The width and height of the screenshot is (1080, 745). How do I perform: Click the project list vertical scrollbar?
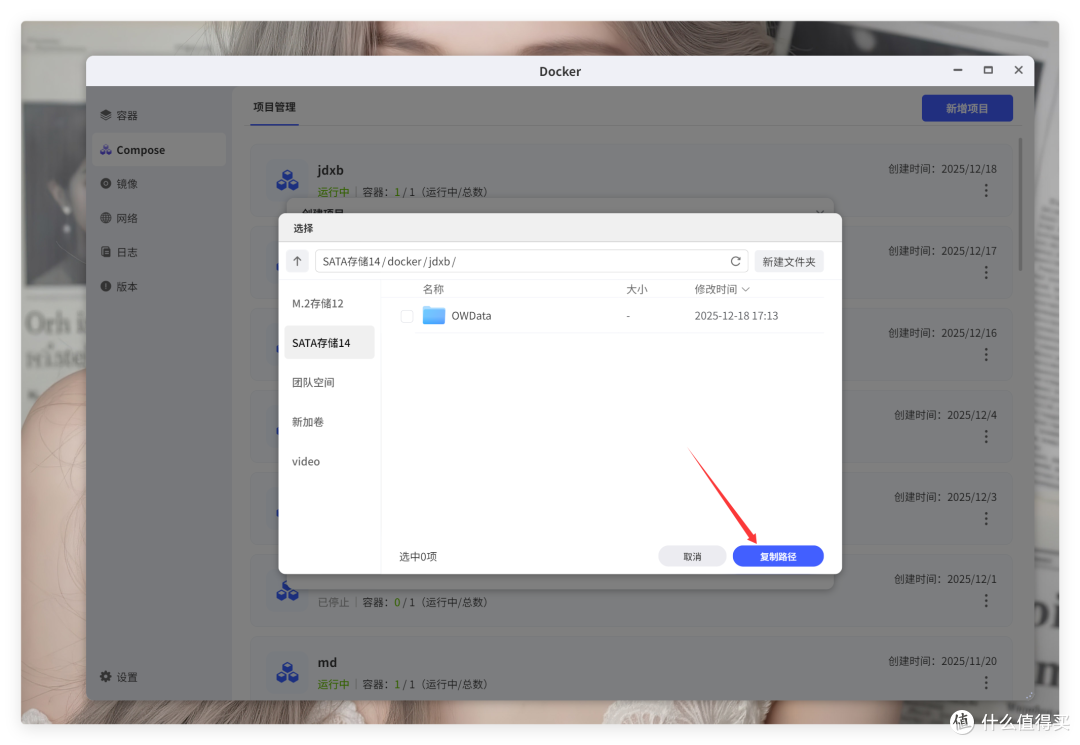(1020, 204)
